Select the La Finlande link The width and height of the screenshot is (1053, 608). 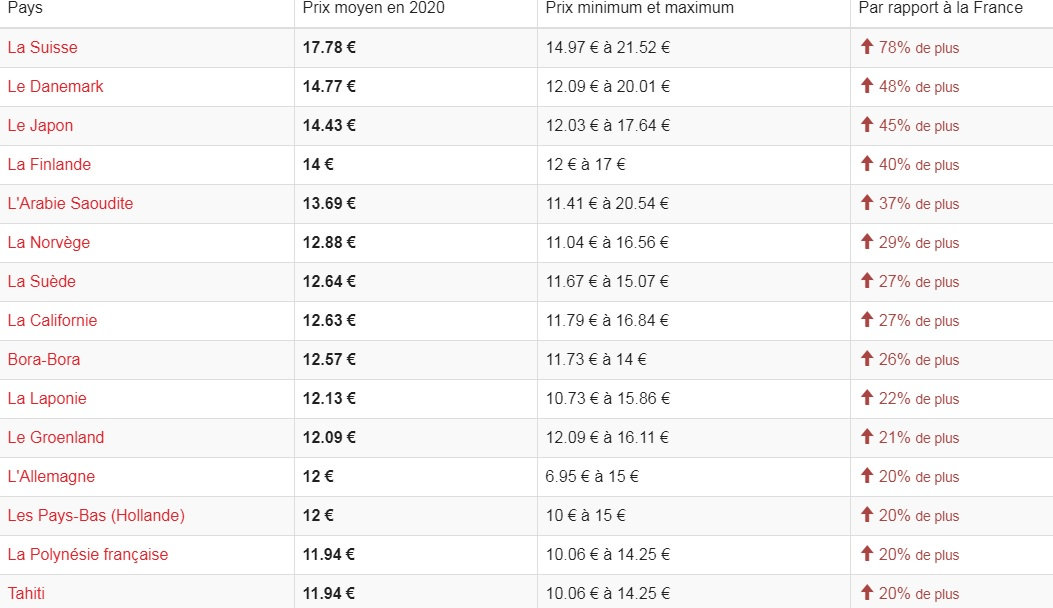(x=49, y=164)
